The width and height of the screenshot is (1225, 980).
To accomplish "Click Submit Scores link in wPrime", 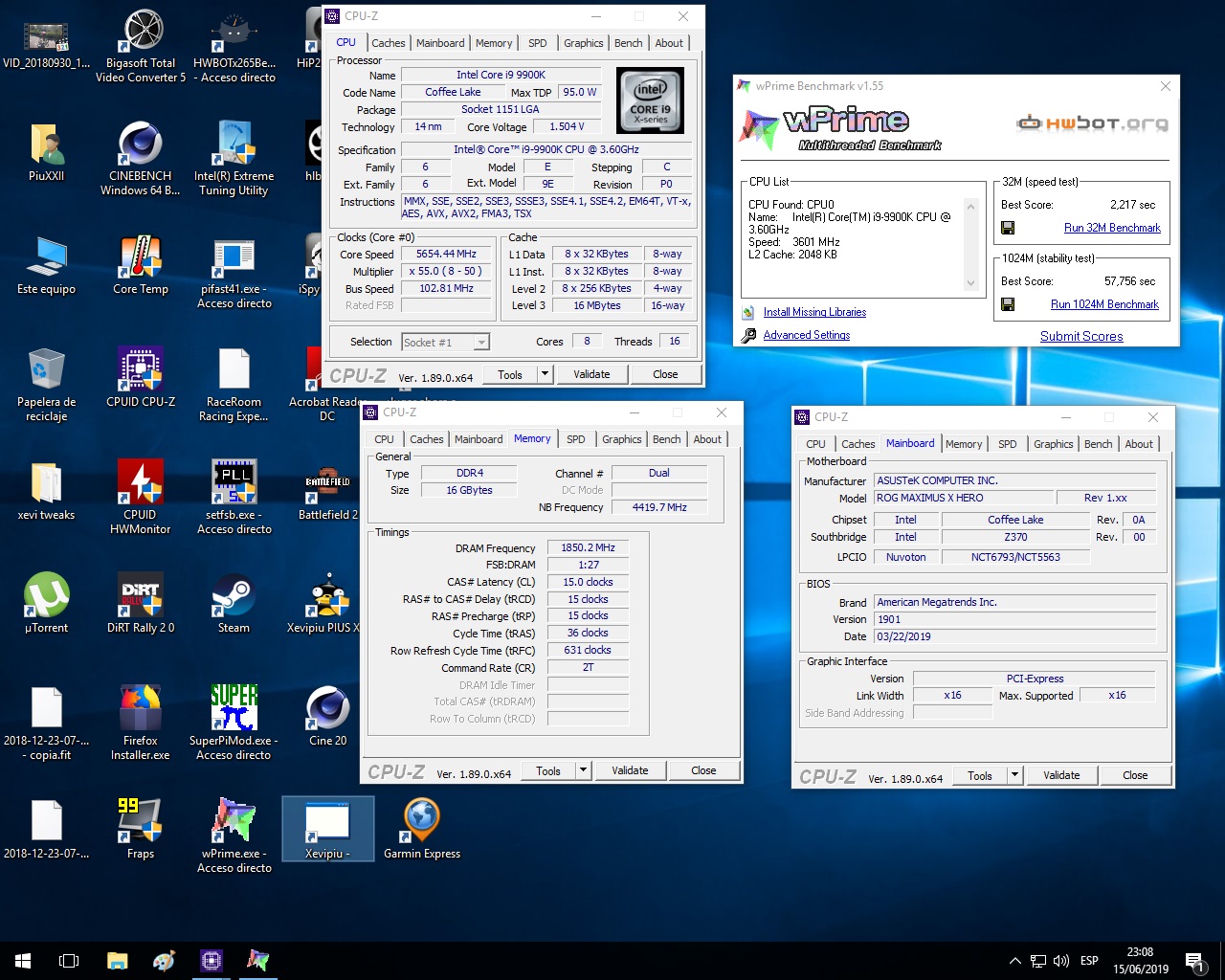I will pyautogui.click(x=1081, y=336).
